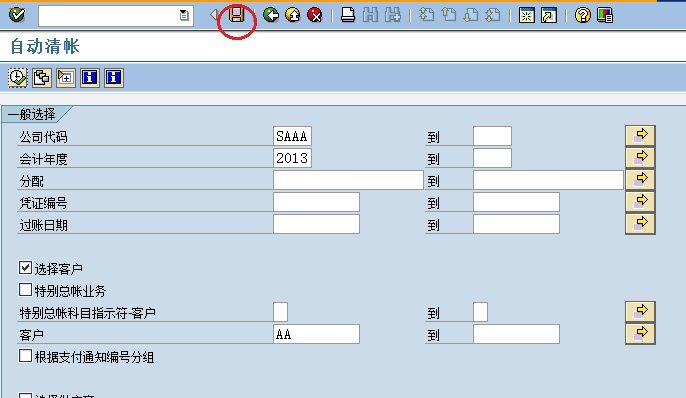The width and height of the screenshot is (686, 398).
Task: Check the 根据支付通知编号分组 checkbox
Action: point(25,356)
